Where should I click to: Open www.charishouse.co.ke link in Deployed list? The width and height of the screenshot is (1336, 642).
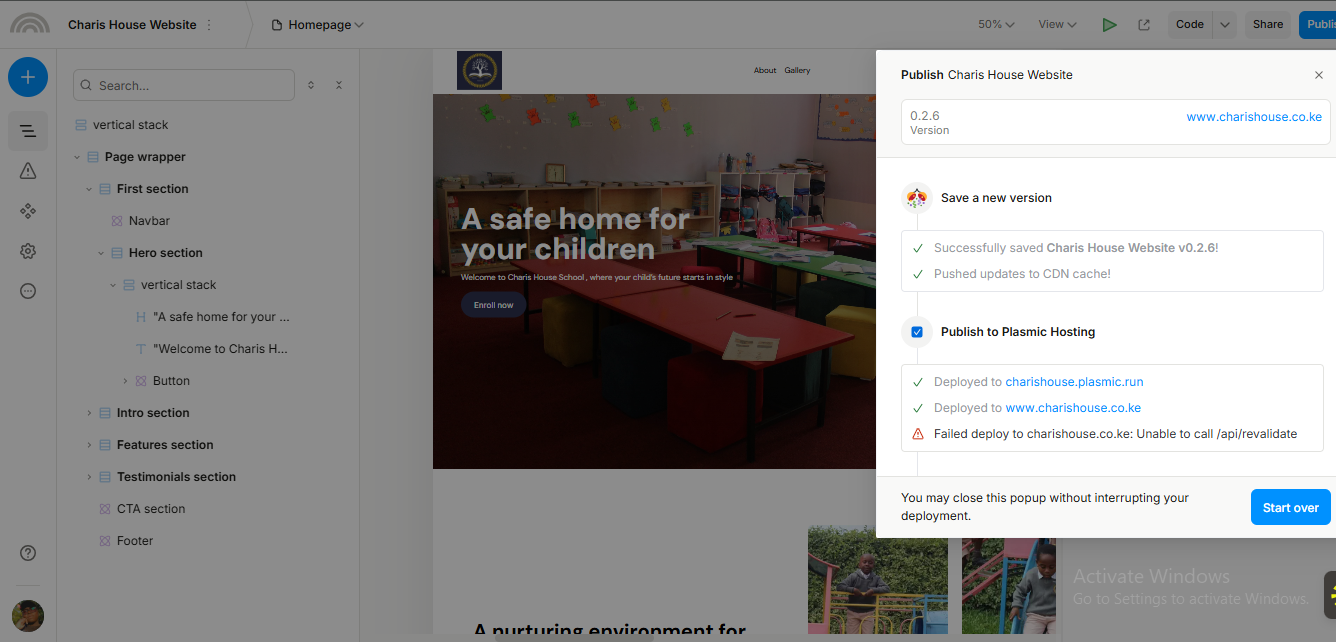click(1073, 408)
